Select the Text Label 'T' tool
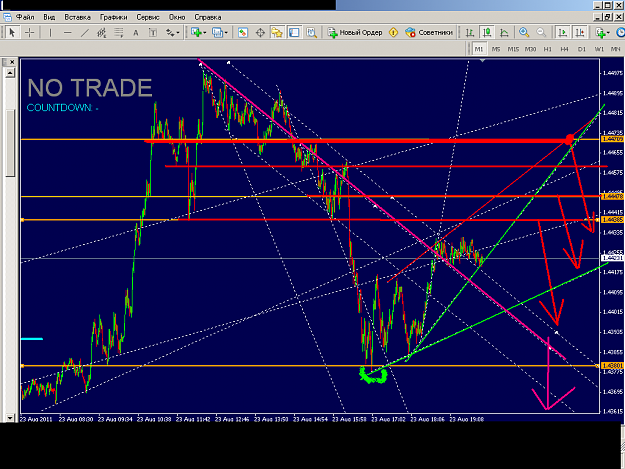Viewport: 625px width, 469px height. (153, 33)
